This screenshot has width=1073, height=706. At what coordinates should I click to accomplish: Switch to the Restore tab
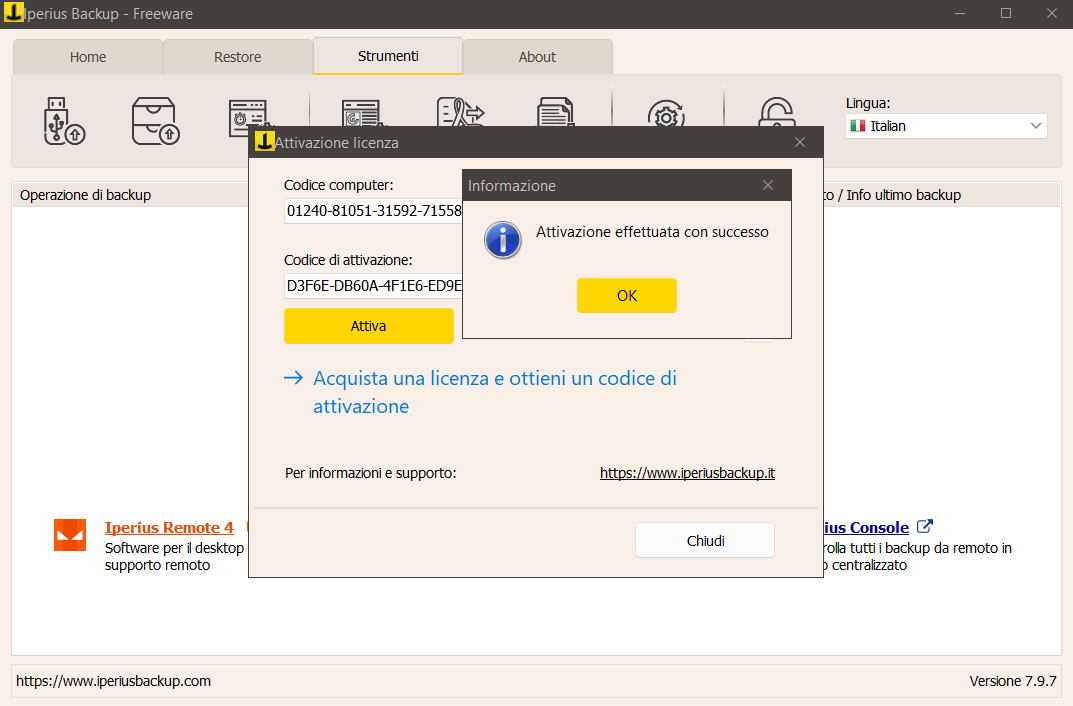point(237,57)
